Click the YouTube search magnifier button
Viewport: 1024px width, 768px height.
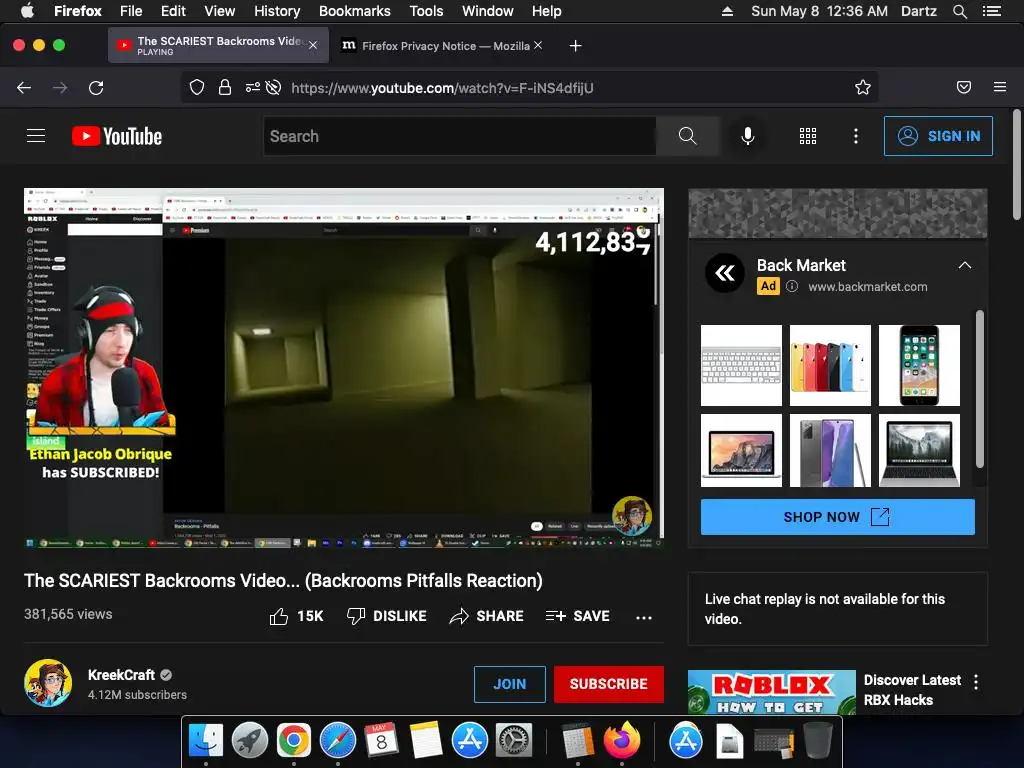[x=687, y=136]
